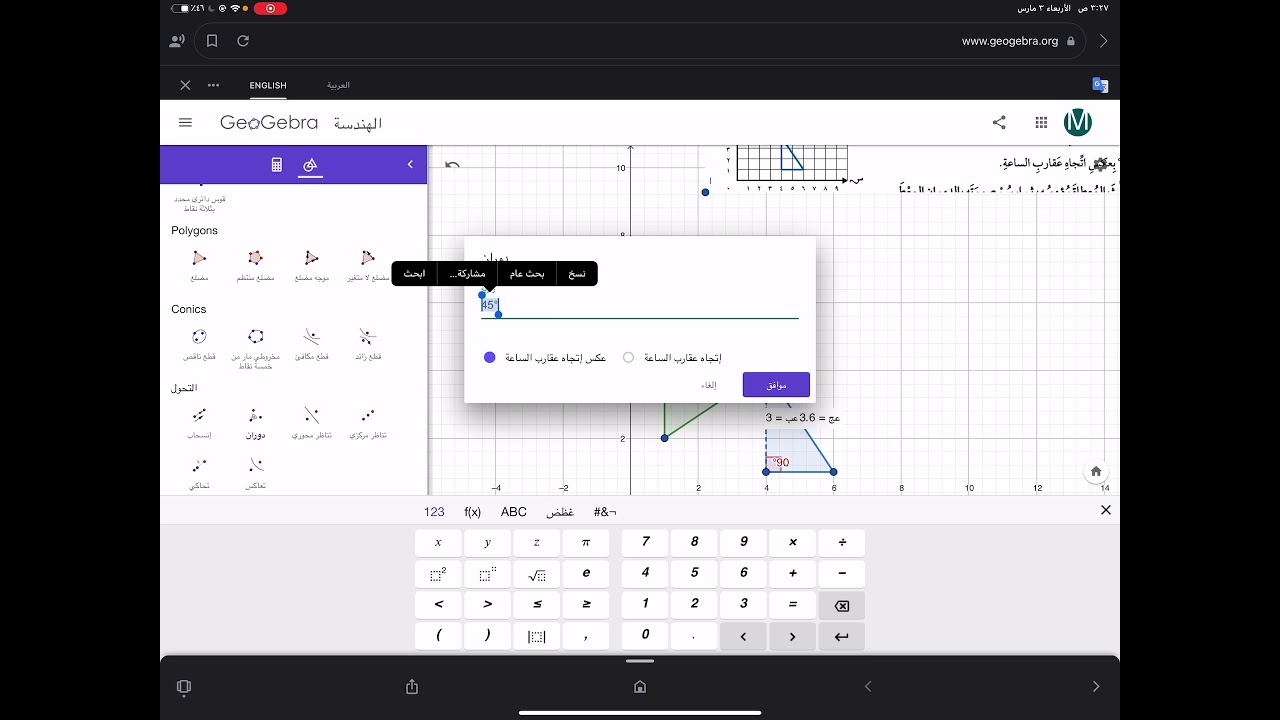Open the apps grid icon
1280x720 pixels.
tap(1041, 122)
